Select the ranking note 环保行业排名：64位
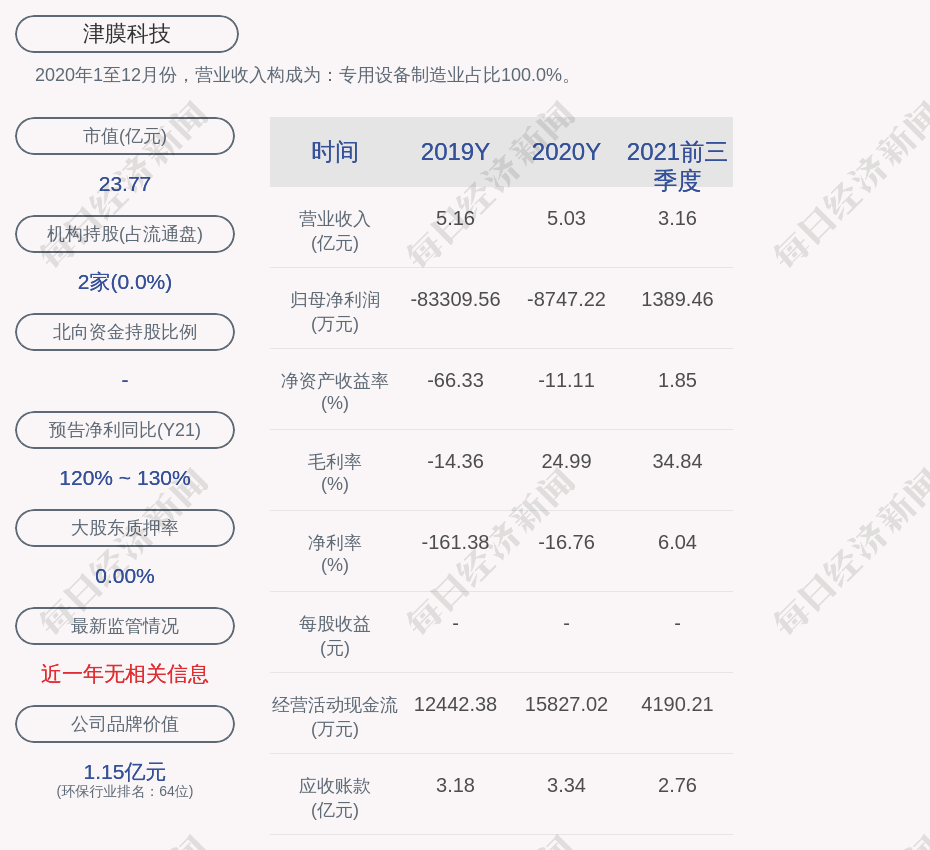 [x=125, y=792]
